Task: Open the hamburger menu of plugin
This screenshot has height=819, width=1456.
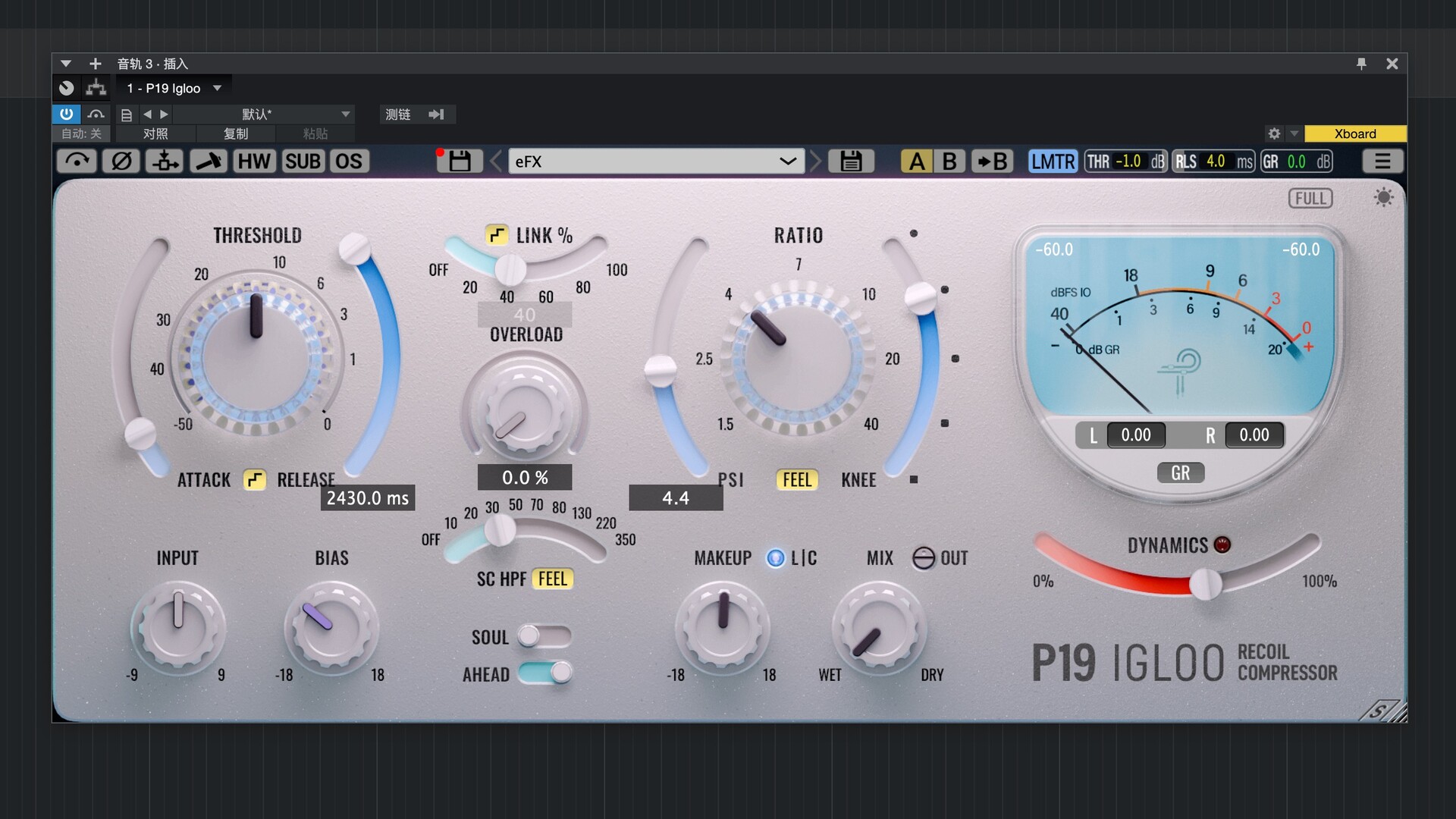Action: click(1382, 161)
